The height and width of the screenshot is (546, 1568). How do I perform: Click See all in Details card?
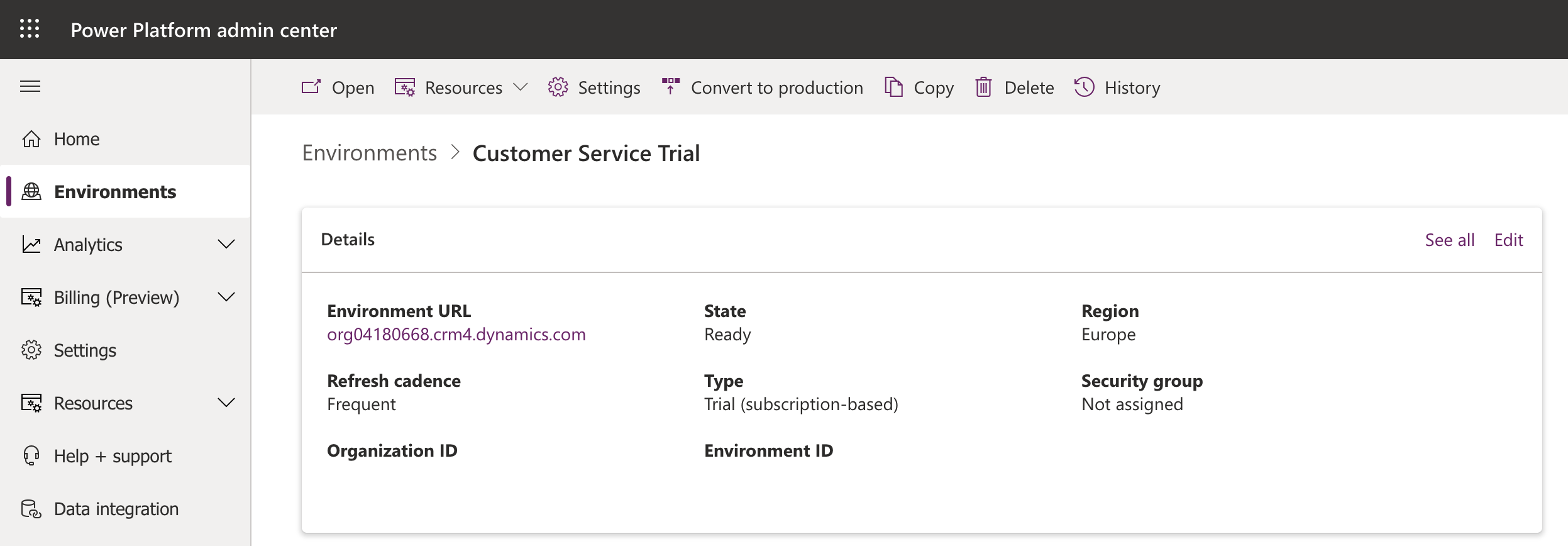tap(1449, 240)
